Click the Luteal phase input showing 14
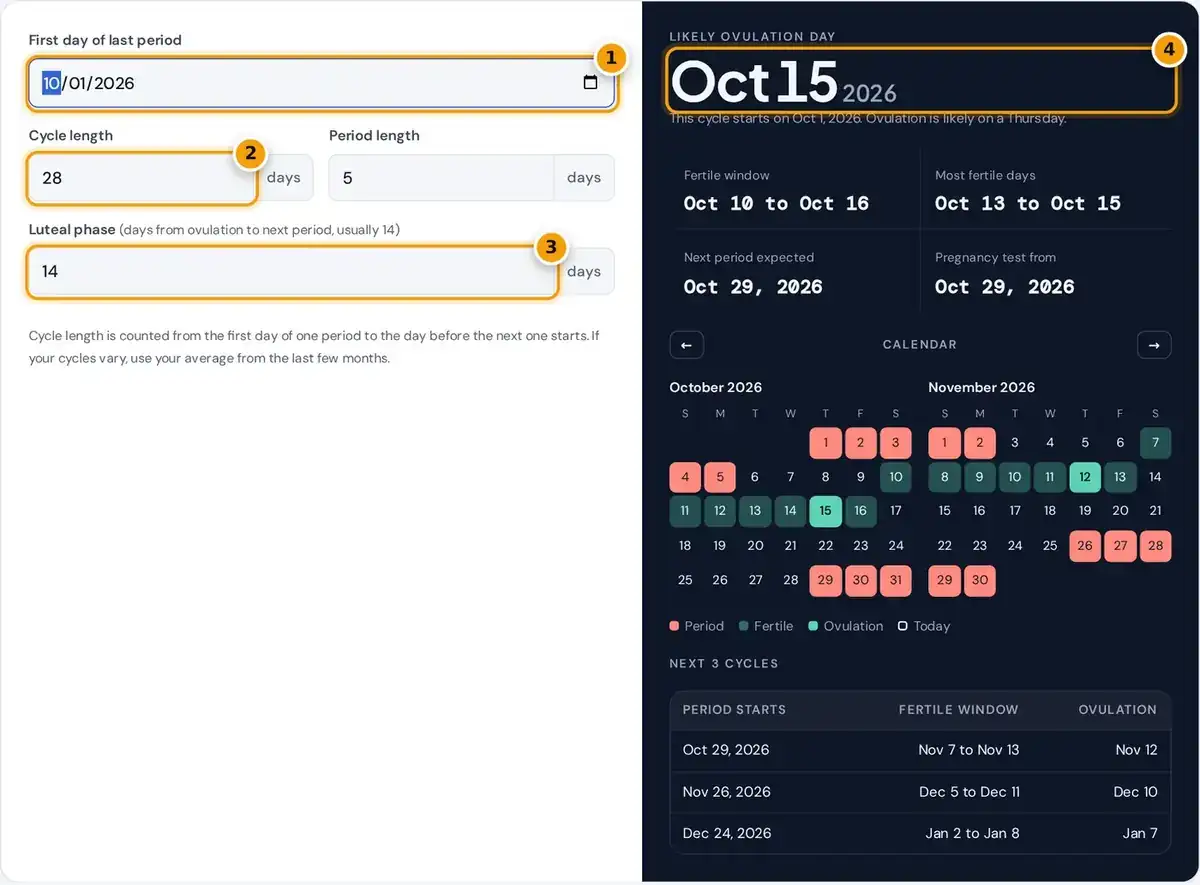Screen dimensions: 1200x885 pos(292,271)
